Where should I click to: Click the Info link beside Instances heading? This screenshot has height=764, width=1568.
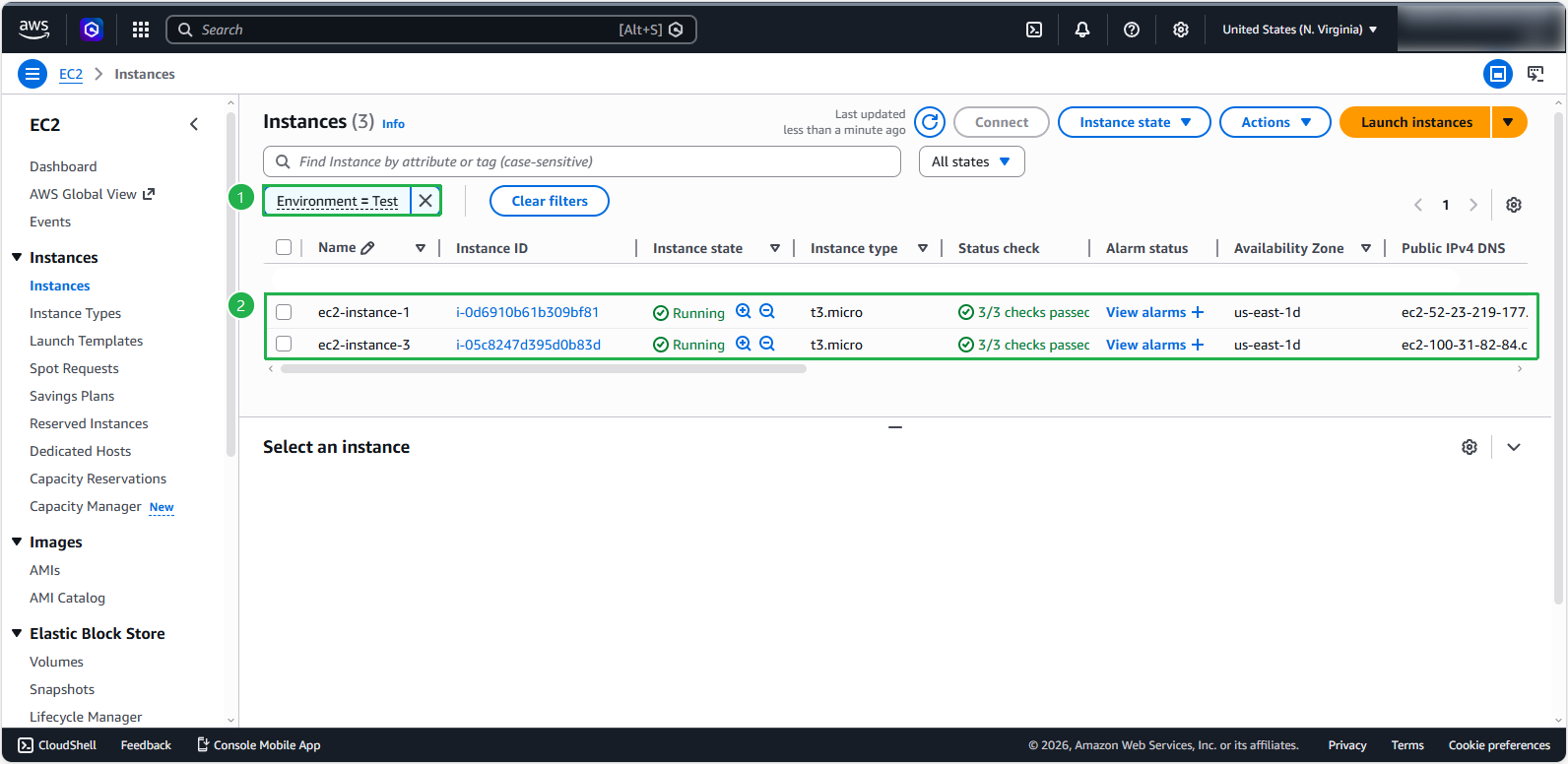point(393,124)
